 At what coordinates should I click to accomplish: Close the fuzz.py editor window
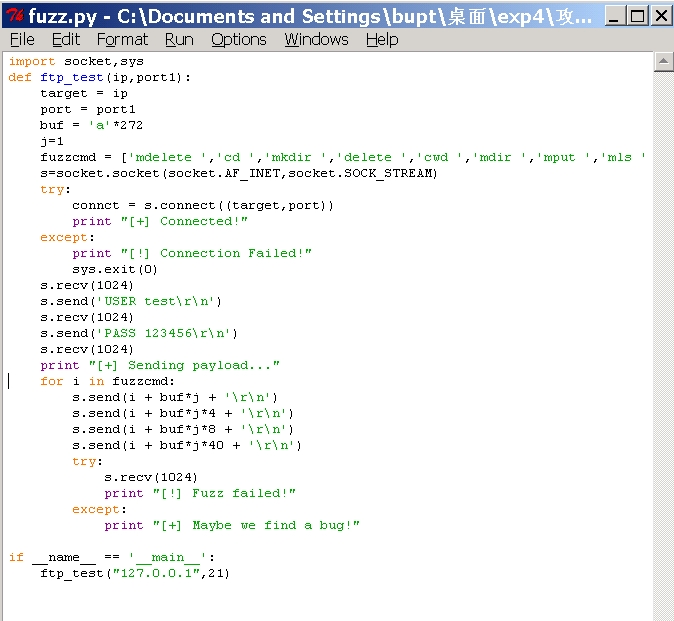661,15
